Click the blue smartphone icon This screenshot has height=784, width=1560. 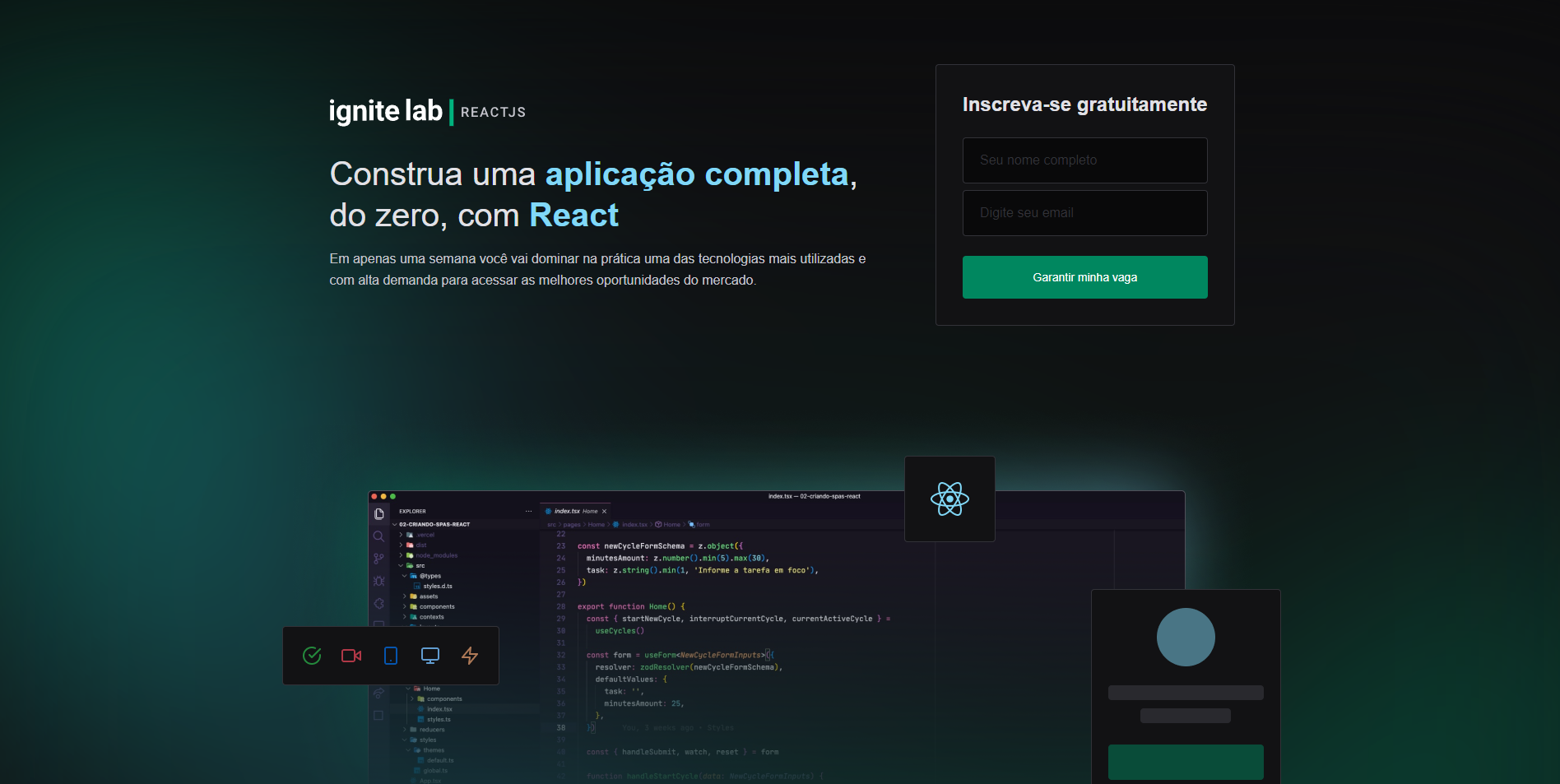pos(391,656)
